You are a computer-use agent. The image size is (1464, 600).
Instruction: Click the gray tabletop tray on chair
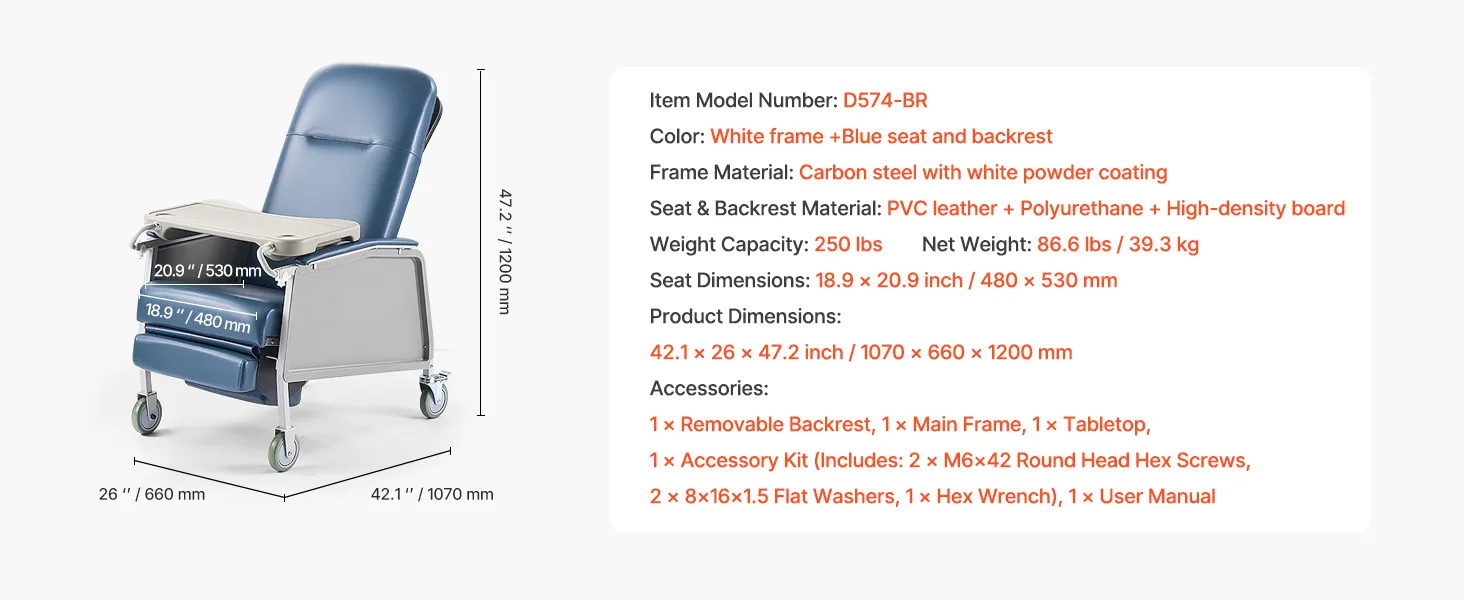[252, 224]
